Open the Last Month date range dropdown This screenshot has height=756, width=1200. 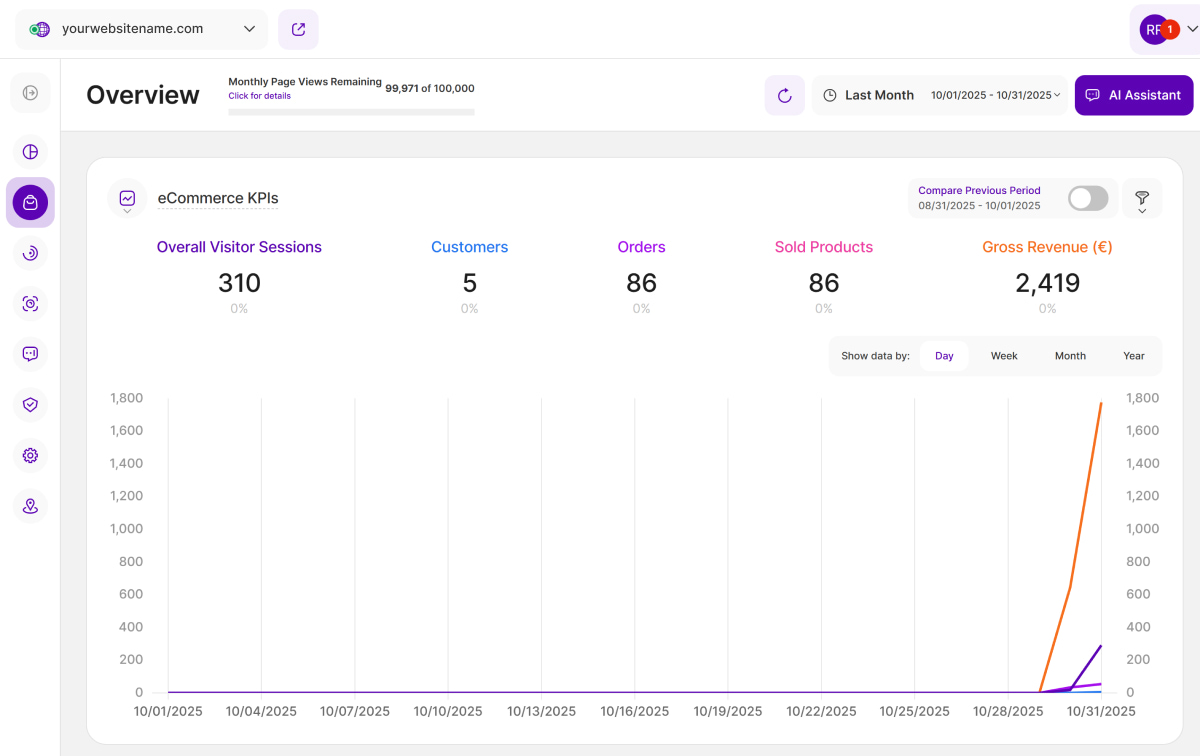coord(940,95)
